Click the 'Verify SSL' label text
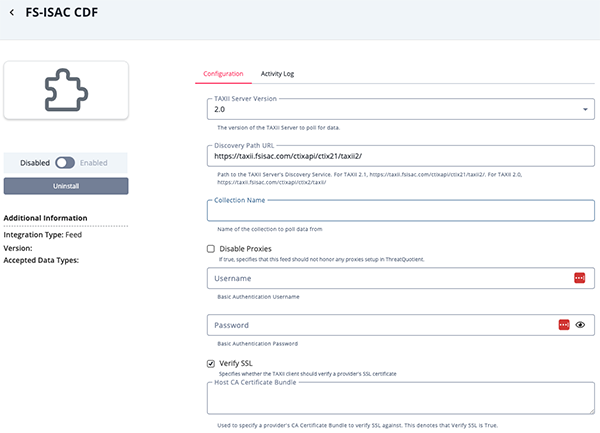 pos(236,363)
